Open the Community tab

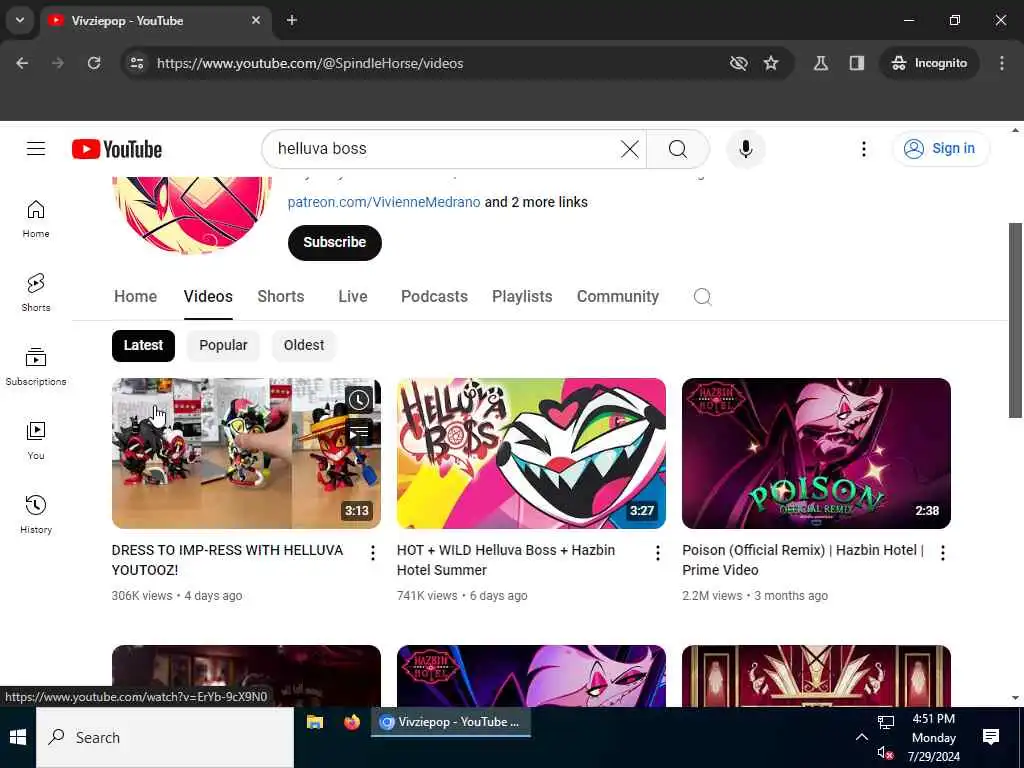coord(618,296)
